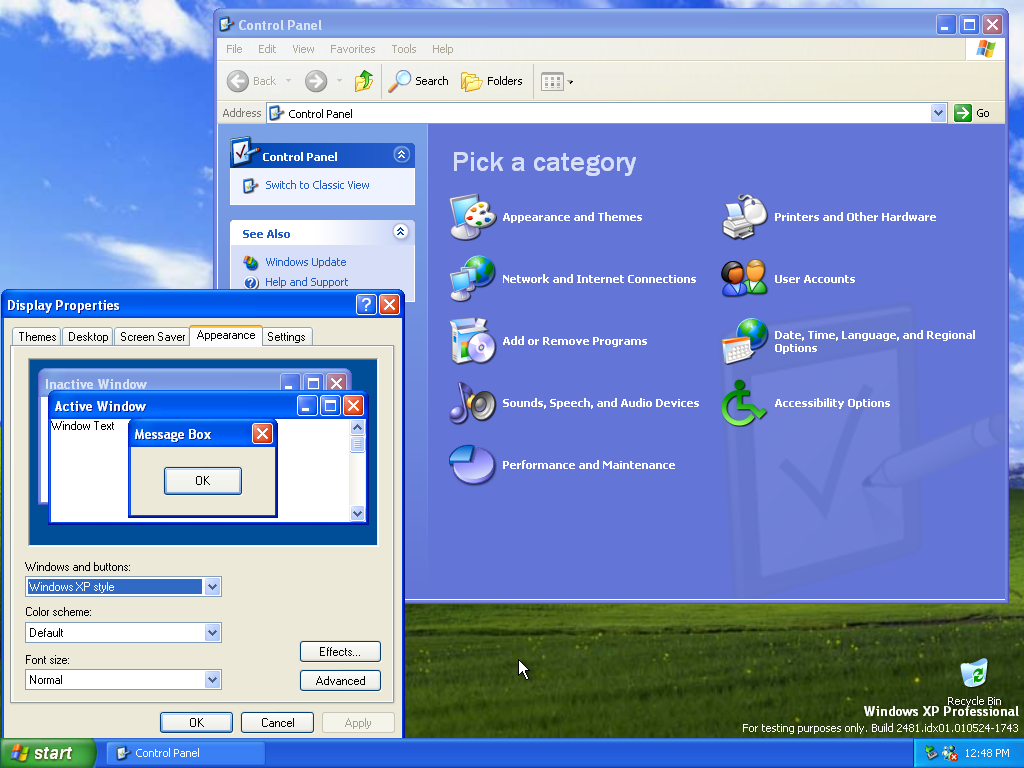The image size is (1024, 768).
Task: Select the Appearance tab
Action: pos(226,335)
